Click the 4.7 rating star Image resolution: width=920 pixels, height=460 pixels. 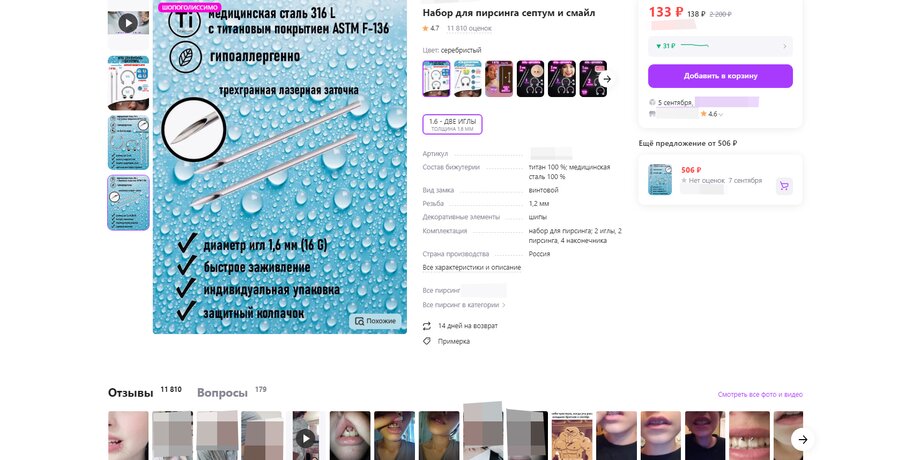425,28
